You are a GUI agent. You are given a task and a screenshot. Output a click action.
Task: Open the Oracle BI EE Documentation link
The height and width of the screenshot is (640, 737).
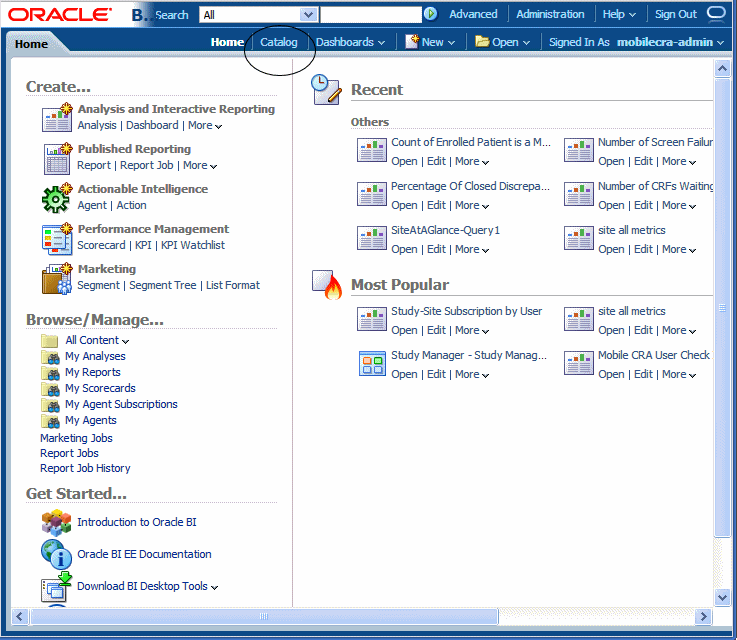pos(144,554)
